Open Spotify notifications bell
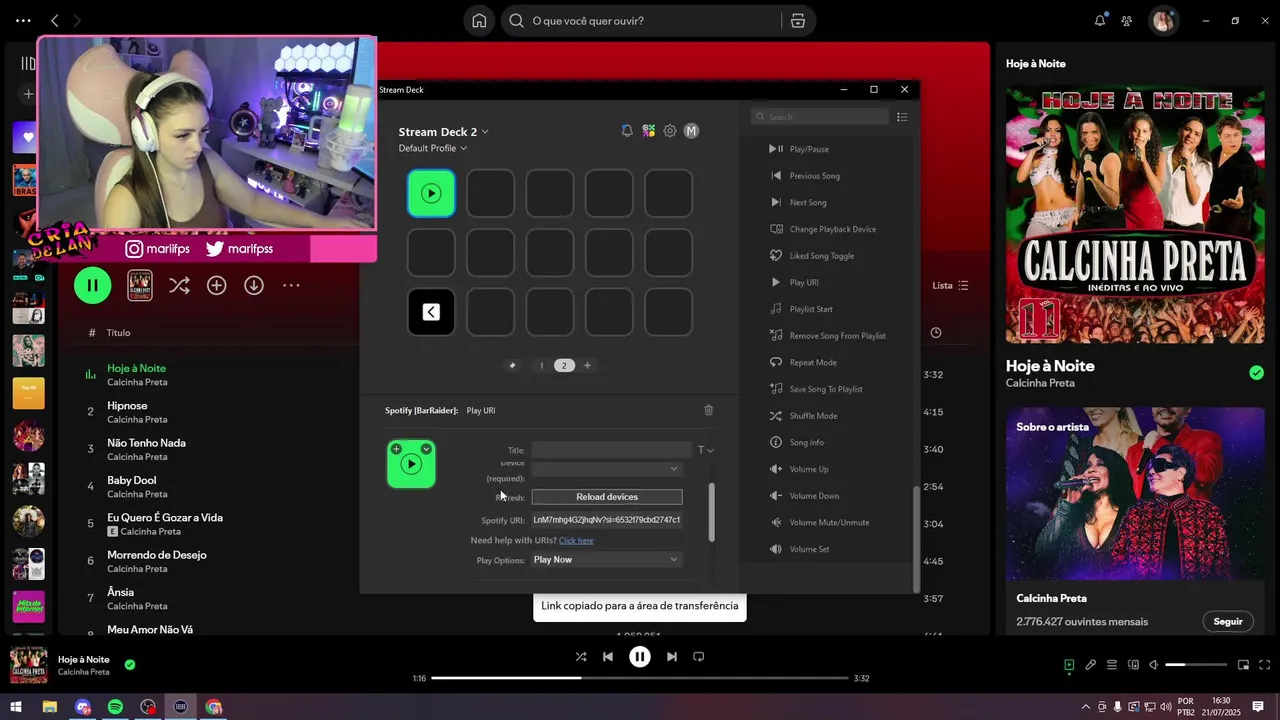 [1100, 20]
